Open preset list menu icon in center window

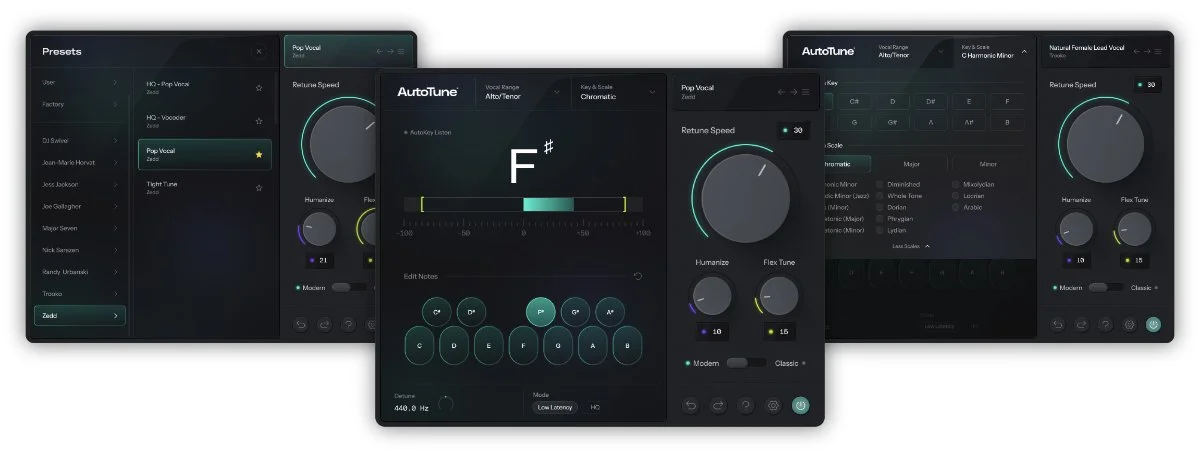point(803,92)
